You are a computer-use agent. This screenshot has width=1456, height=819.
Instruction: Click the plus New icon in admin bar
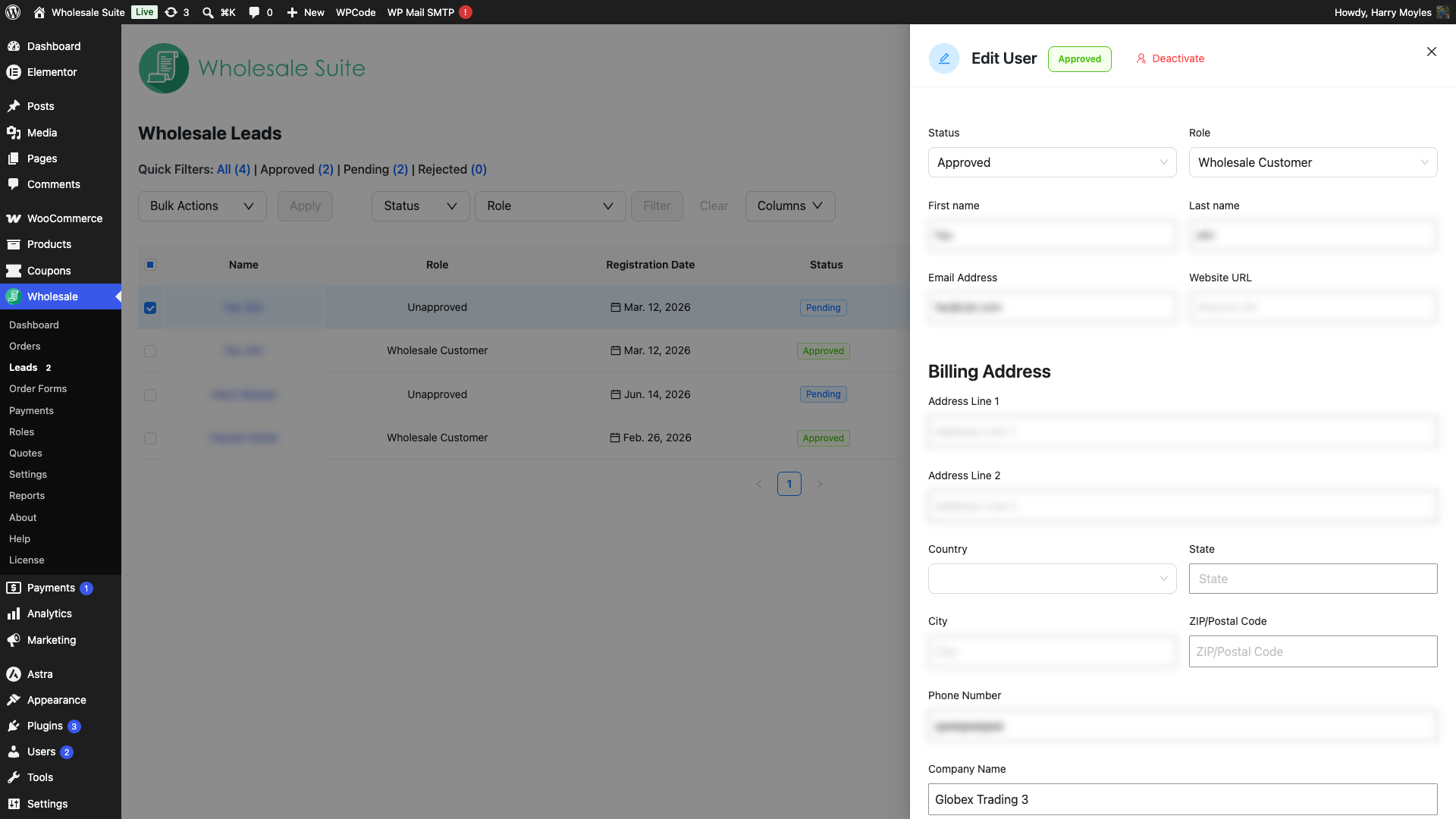click(292, 12)
